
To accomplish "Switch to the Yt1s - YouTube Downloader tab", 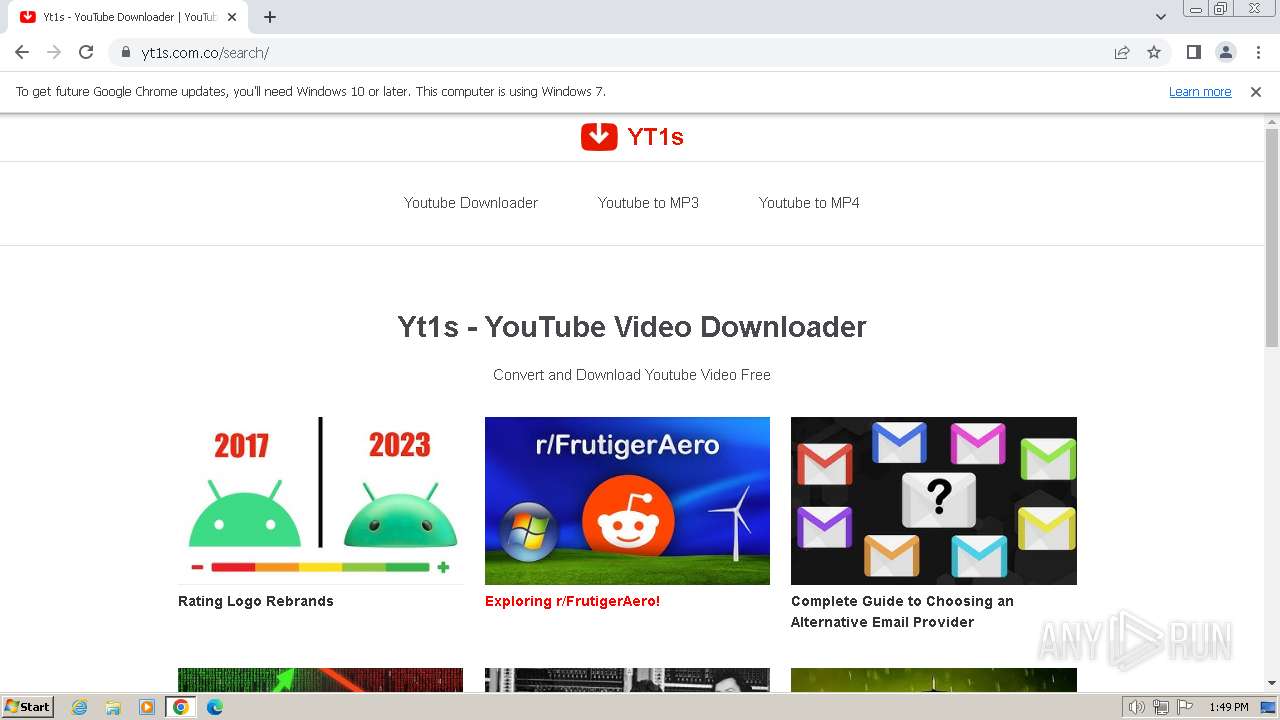I will click(128, 17).
